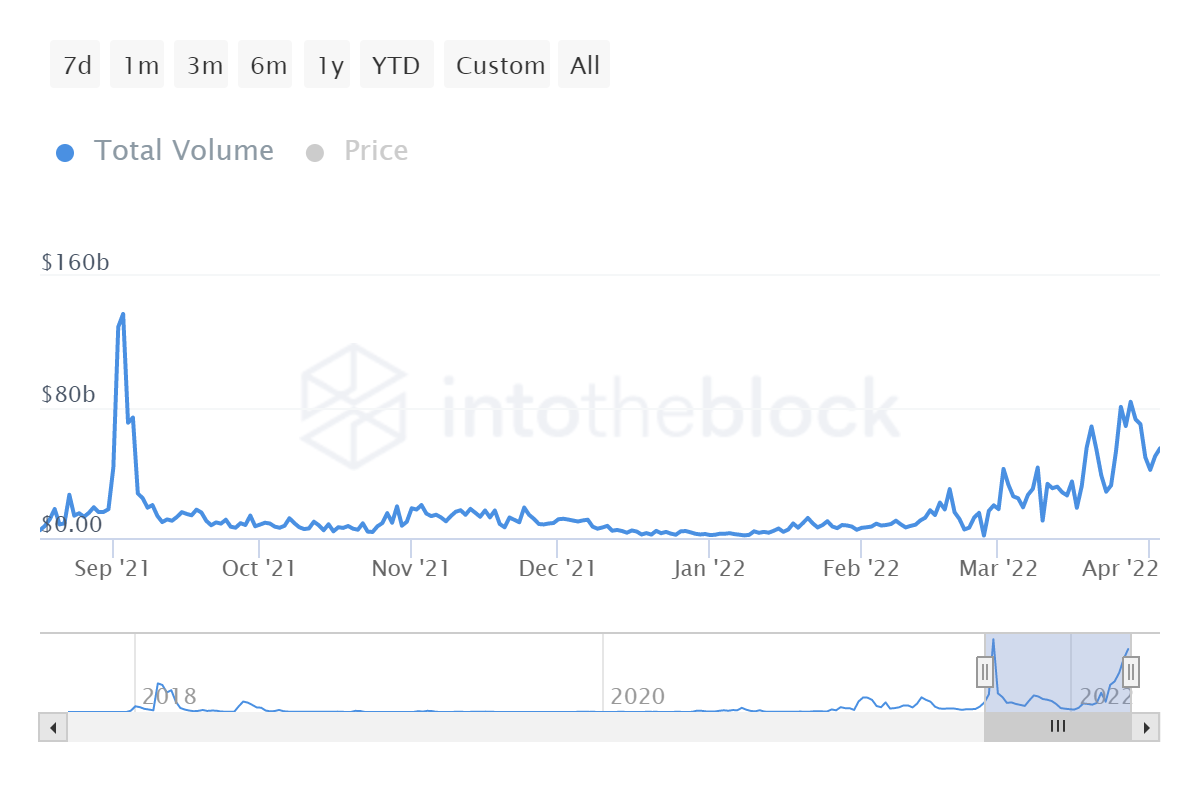Toggle the Total Volume series legend
The height and width of the screenshot is (800, 1200).
coord(183,151)
